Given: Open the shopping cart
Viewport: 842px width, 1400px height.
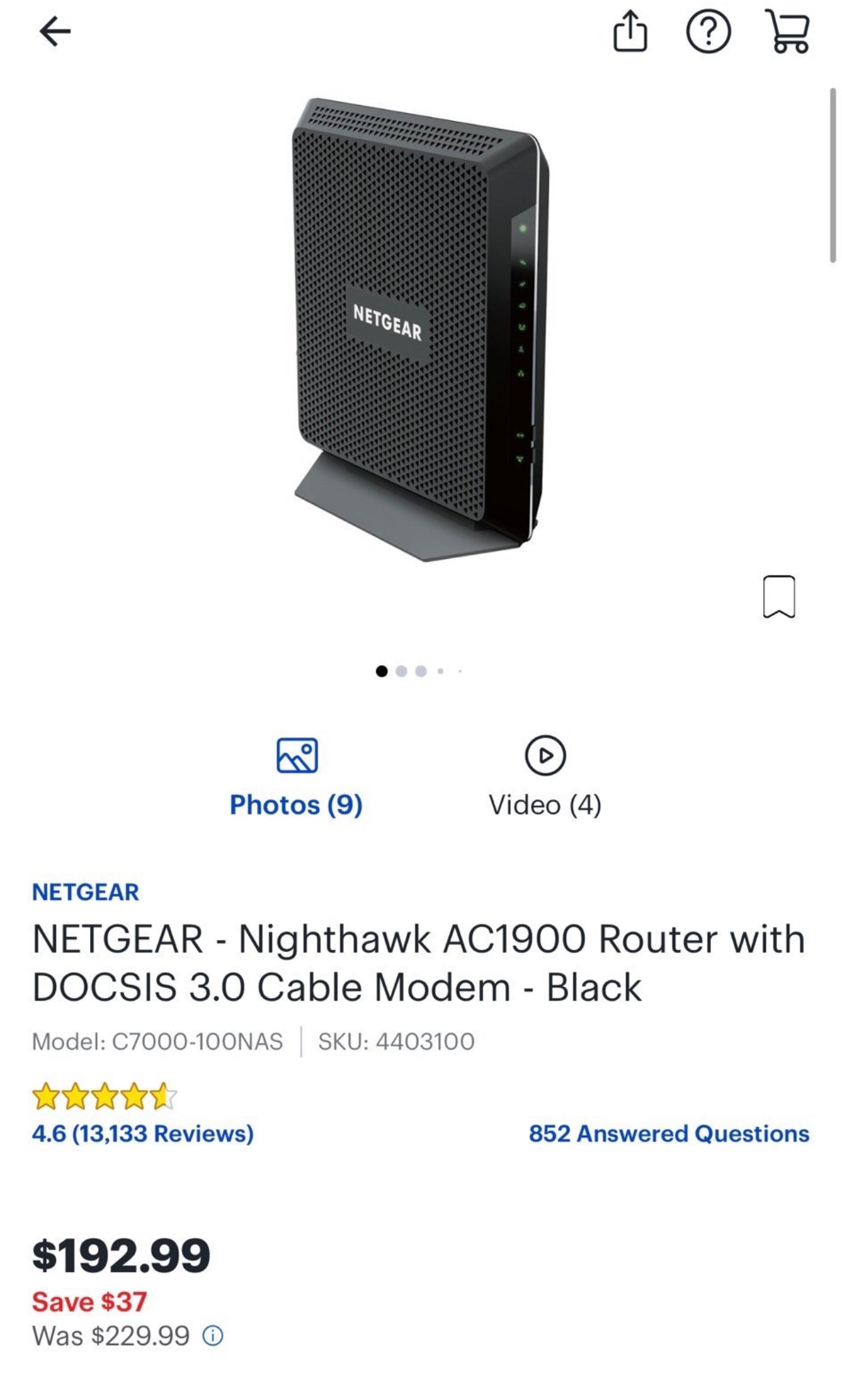Looking at the screenshot, I should click(788, 31).
